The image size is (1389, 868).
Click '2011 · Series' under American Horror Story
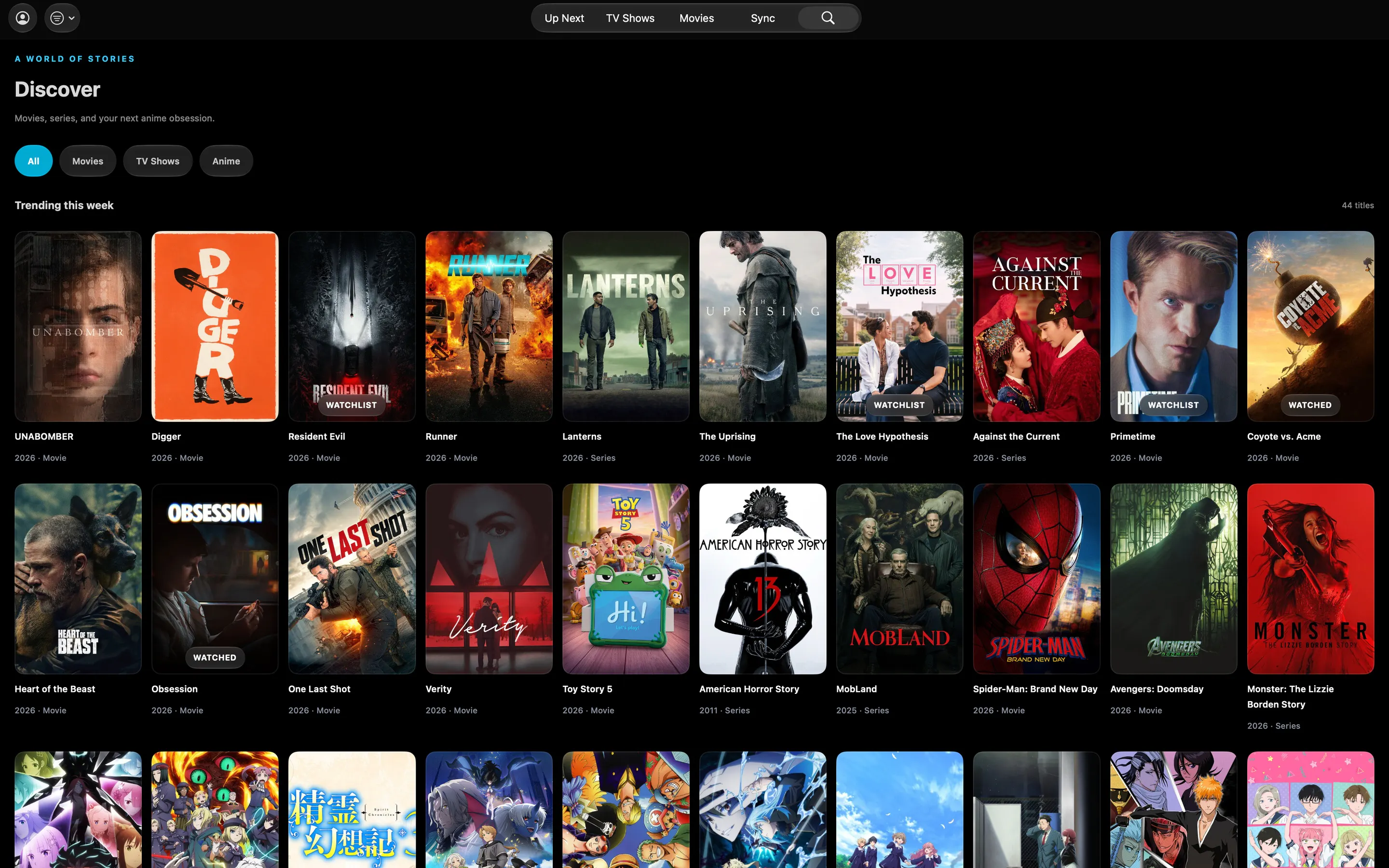724,711
